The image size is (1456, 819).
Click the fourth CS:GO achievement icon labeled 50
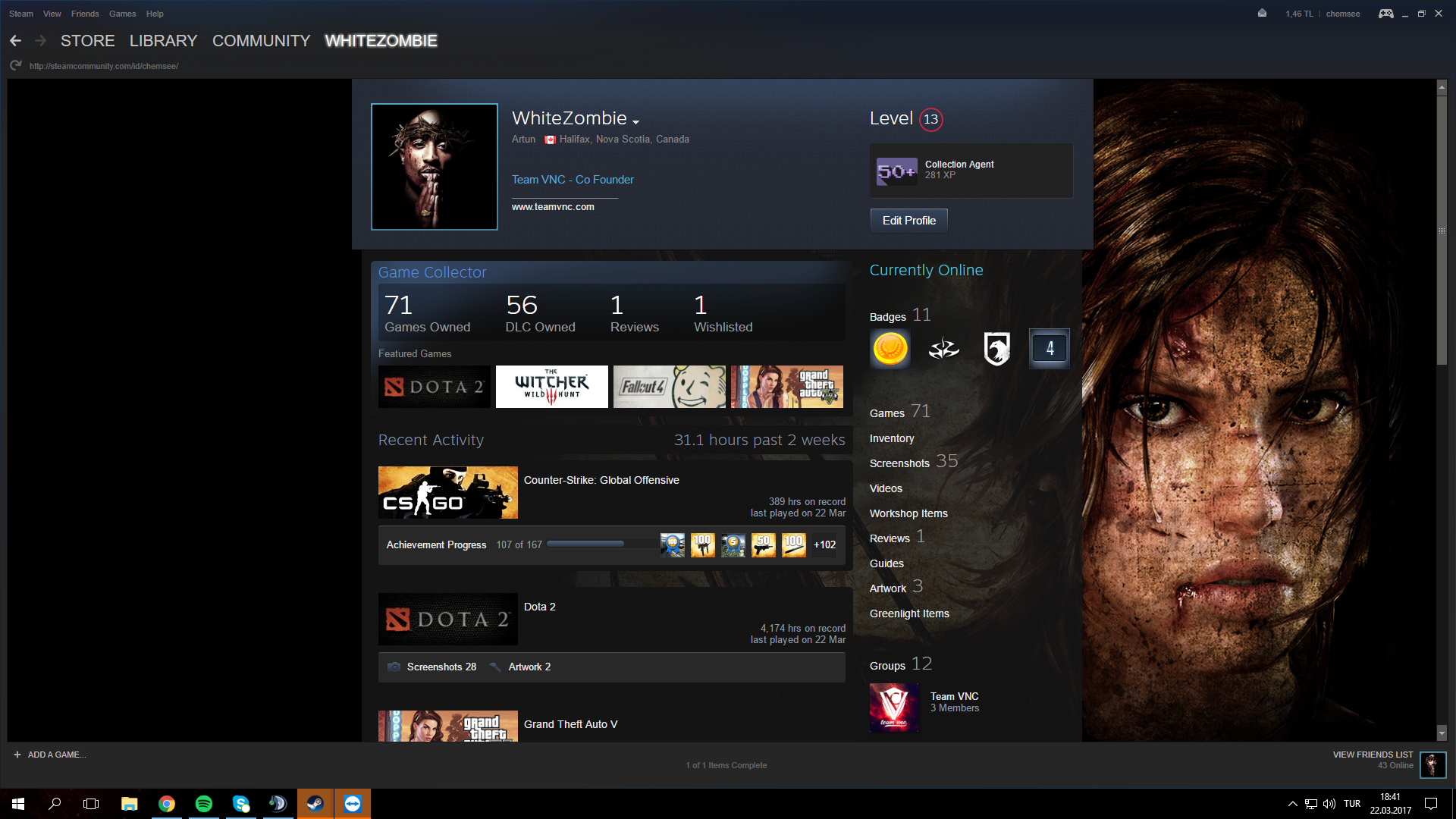[x=764, y=544]
